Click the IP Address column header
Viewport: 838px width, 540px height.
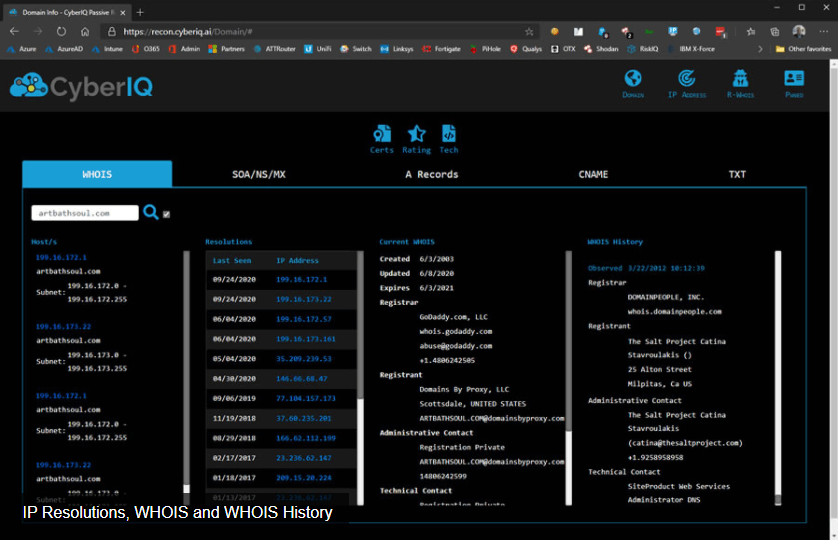click(297, 260)
